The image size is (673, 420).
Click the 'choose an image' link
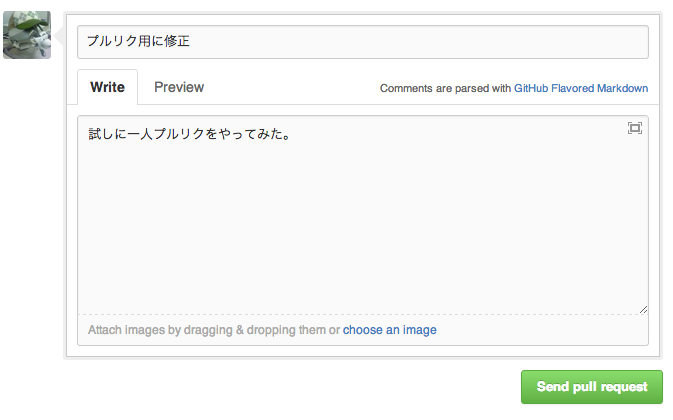(x=389, y=330)
